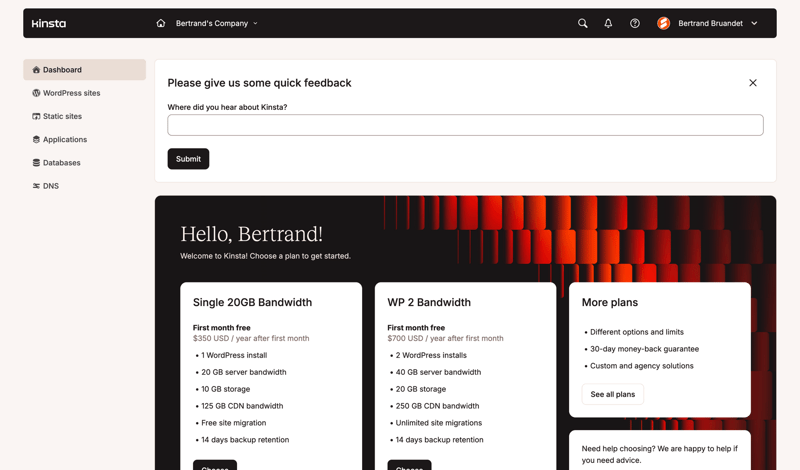The height and width of the screenshot is (470, 800).
Task: Choose the Single 20GB Bandwidth plan
Action: pos(215,465)
